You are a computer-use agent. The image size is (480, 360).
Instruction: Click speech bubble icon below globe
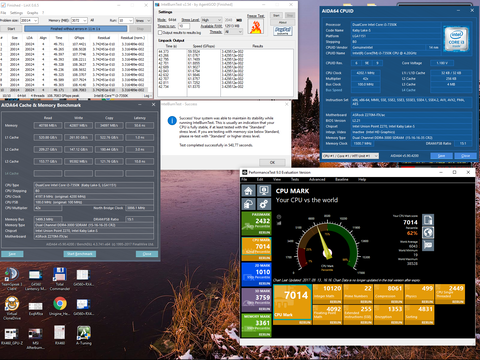428,245
